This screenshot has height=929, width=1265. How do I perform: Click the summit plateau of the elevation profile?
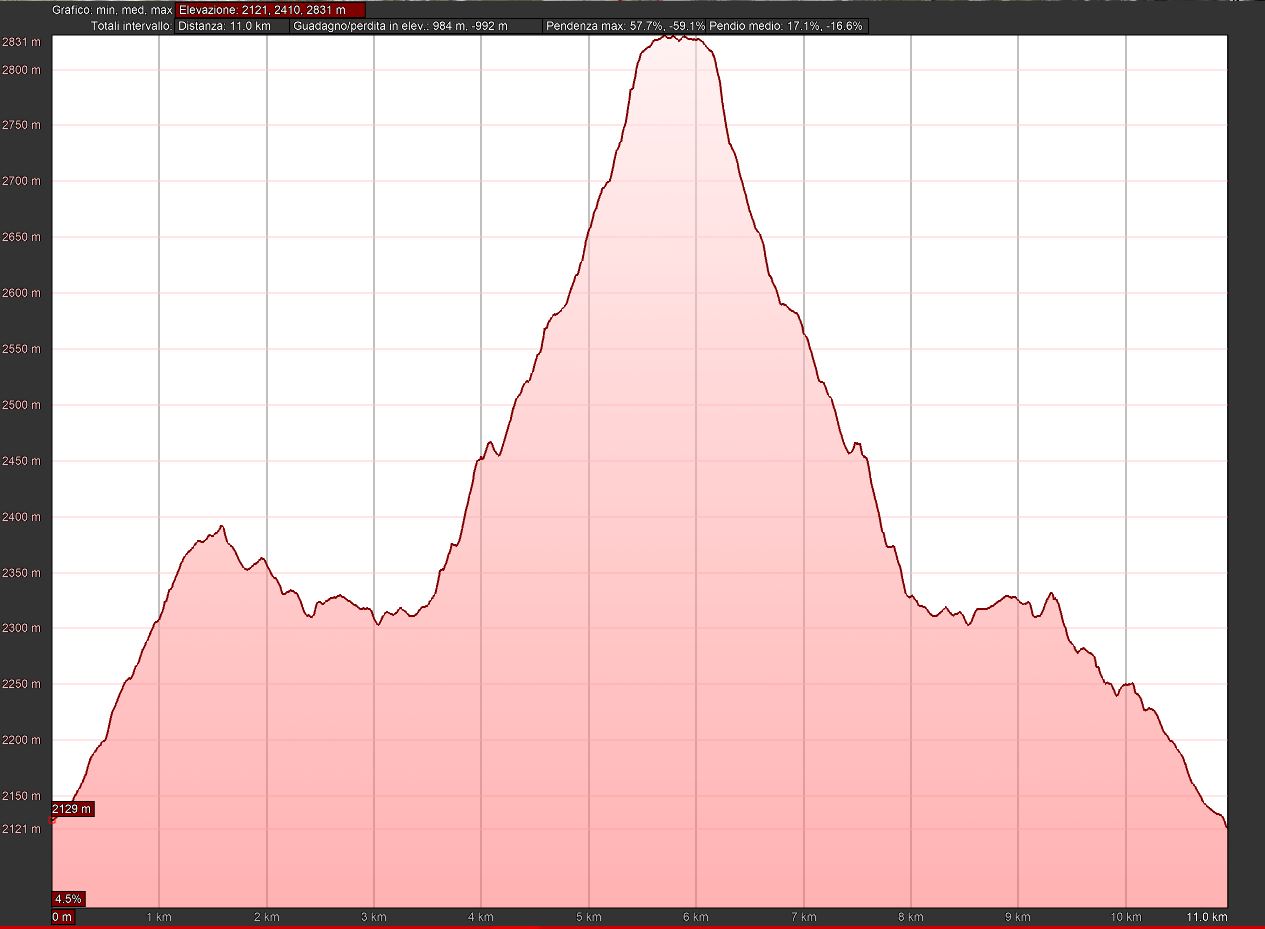click(x=678, y=40)
